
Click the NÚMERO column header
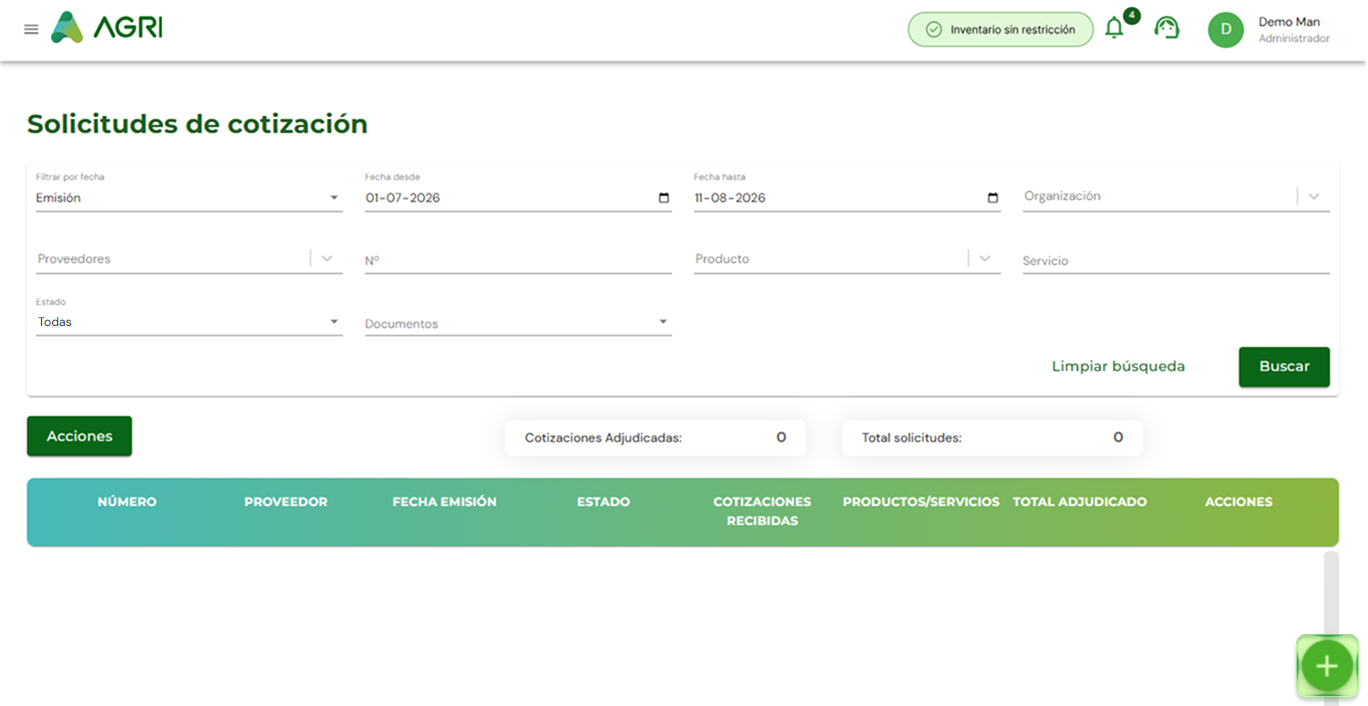pyautogui.click(x=127, y=502)
